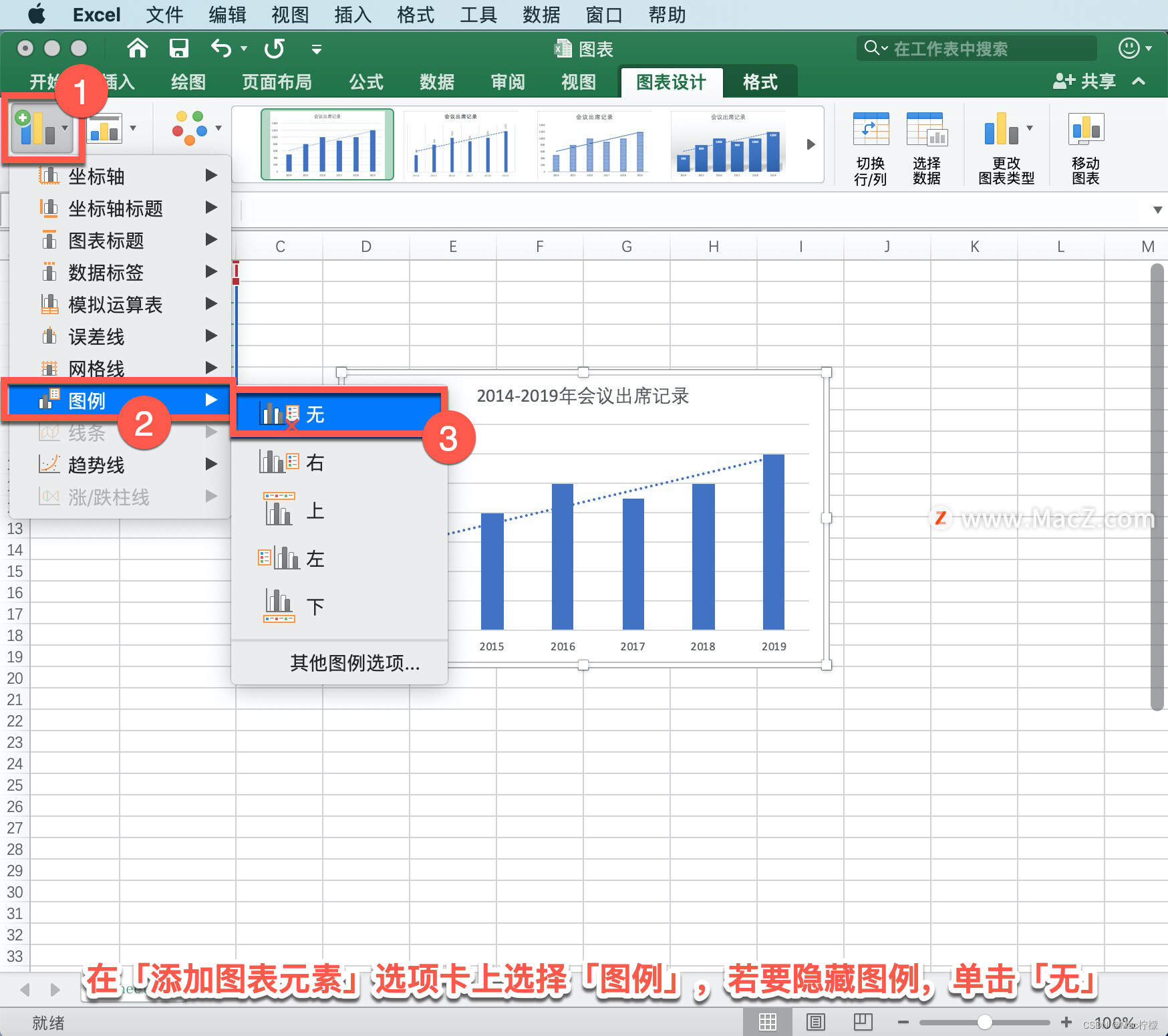Open the 模拟运算表 submenu
The width and height of the screenshot is (1168, 1036).
120,305
